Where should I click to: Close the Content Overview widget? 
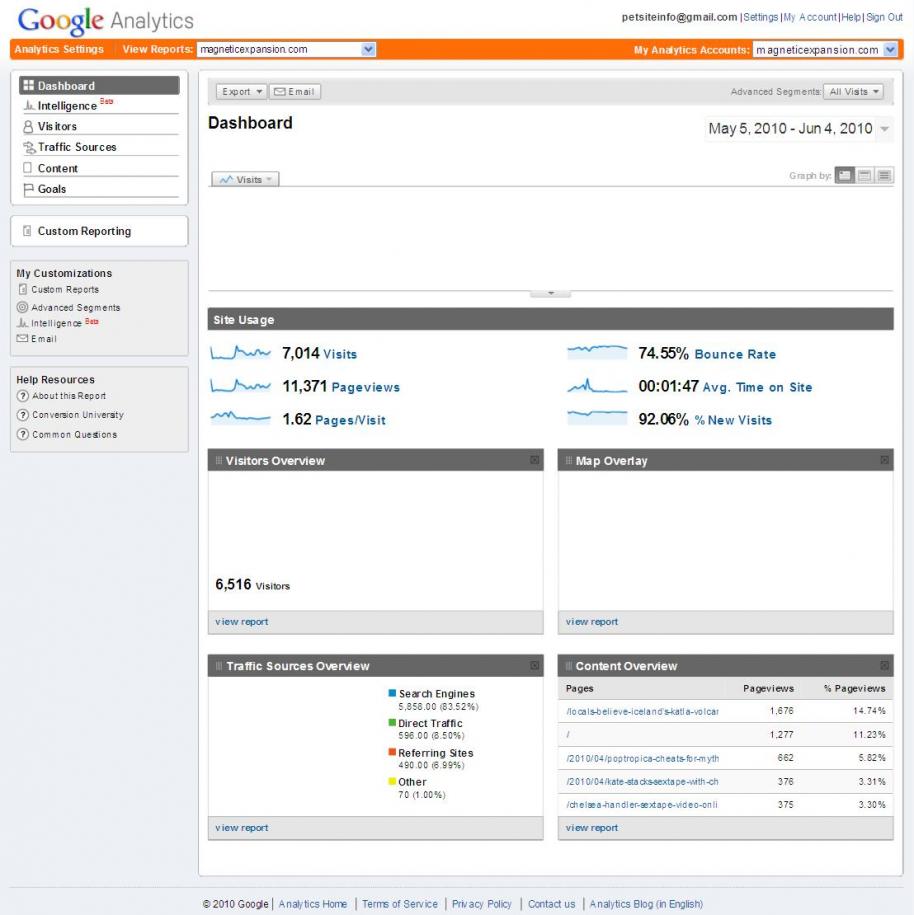[884, 665]
